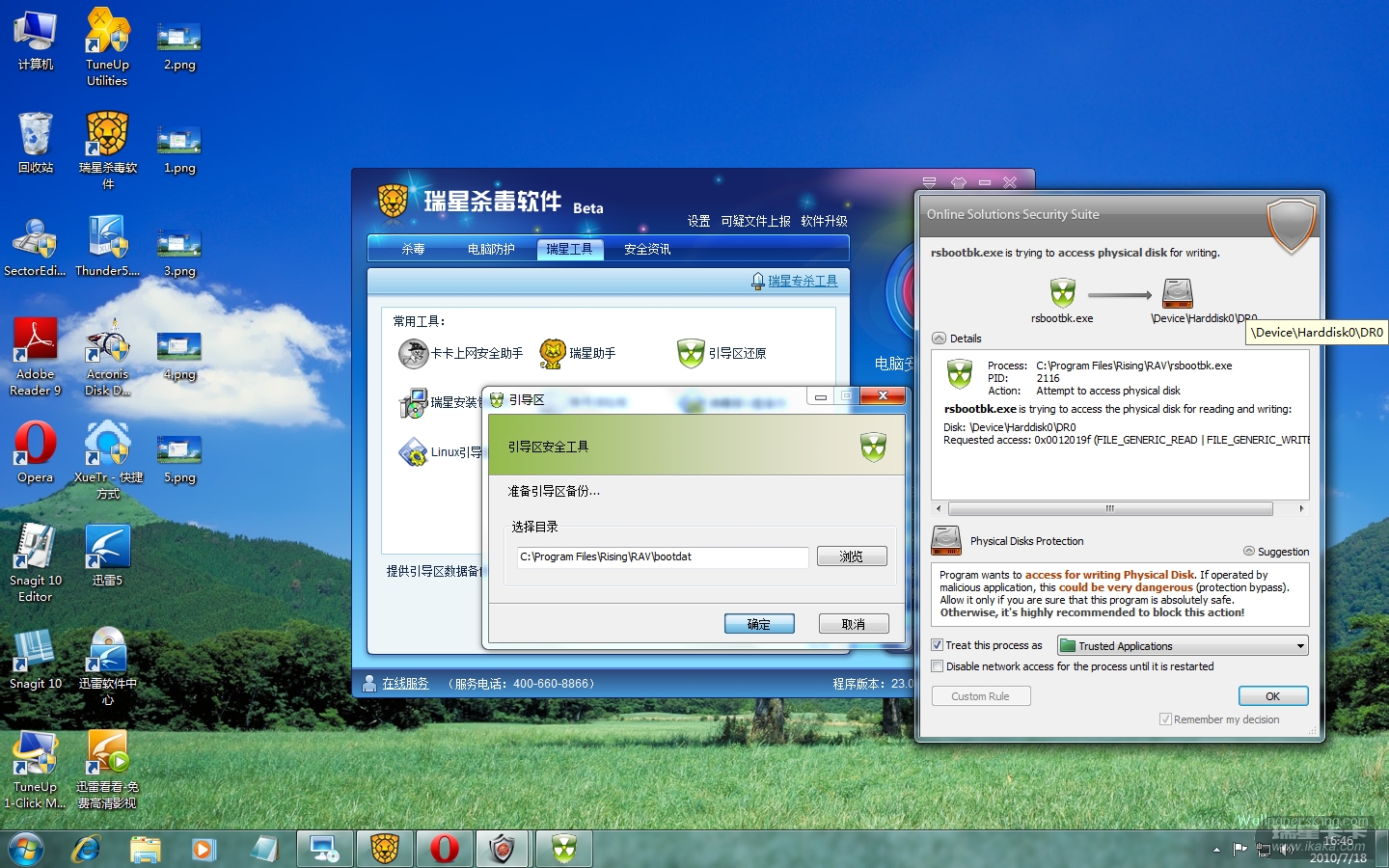Open the 5.png file thumbnail
The width and height of the screenshot is (1389, 868).
179,459
